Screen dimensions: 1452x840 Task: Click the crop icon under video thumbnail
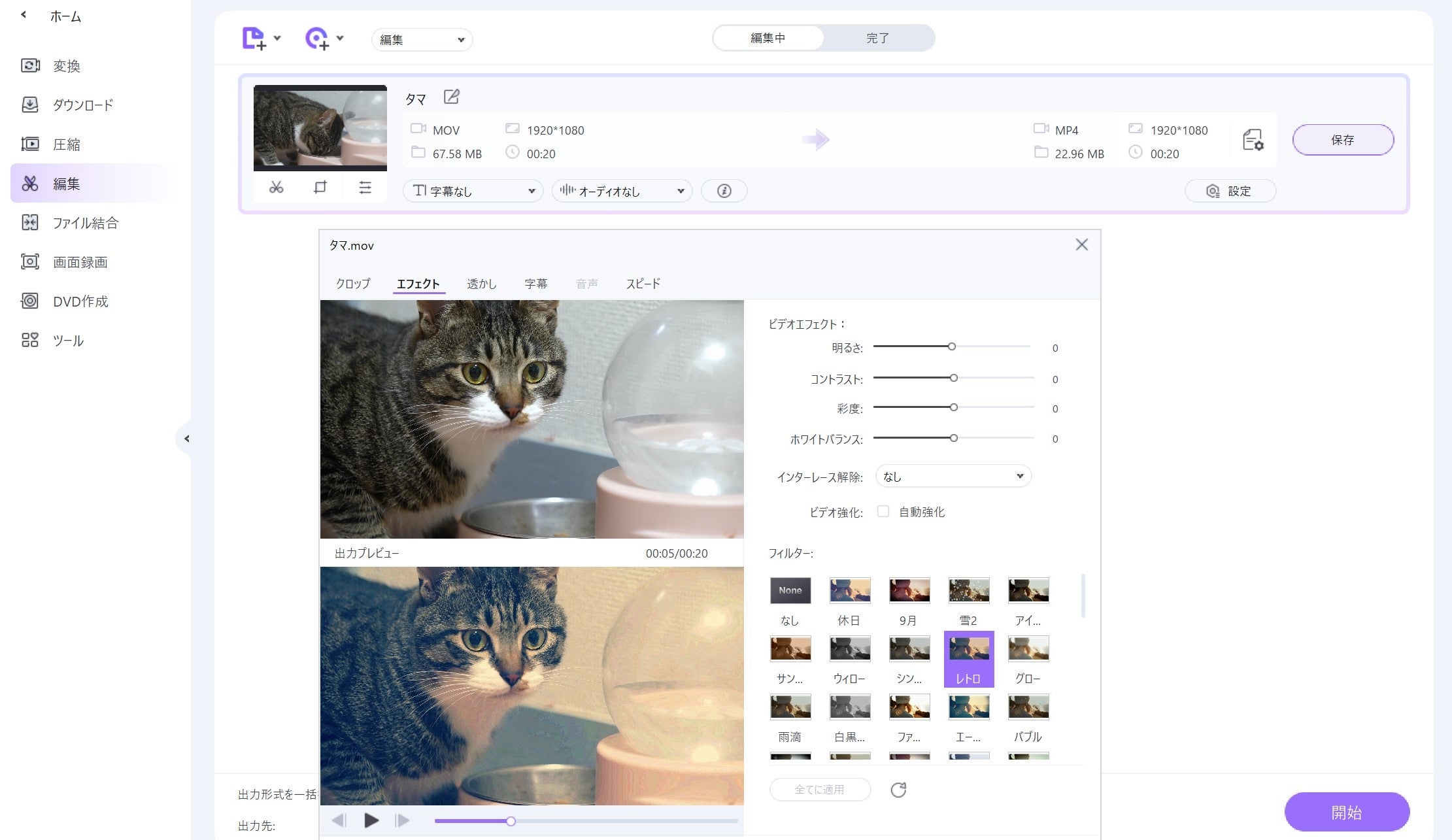tap(320, 188)
